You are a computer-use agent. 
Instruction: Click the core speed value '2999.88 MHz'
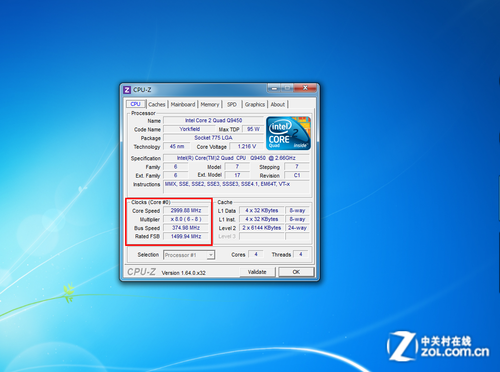point(186,211)
